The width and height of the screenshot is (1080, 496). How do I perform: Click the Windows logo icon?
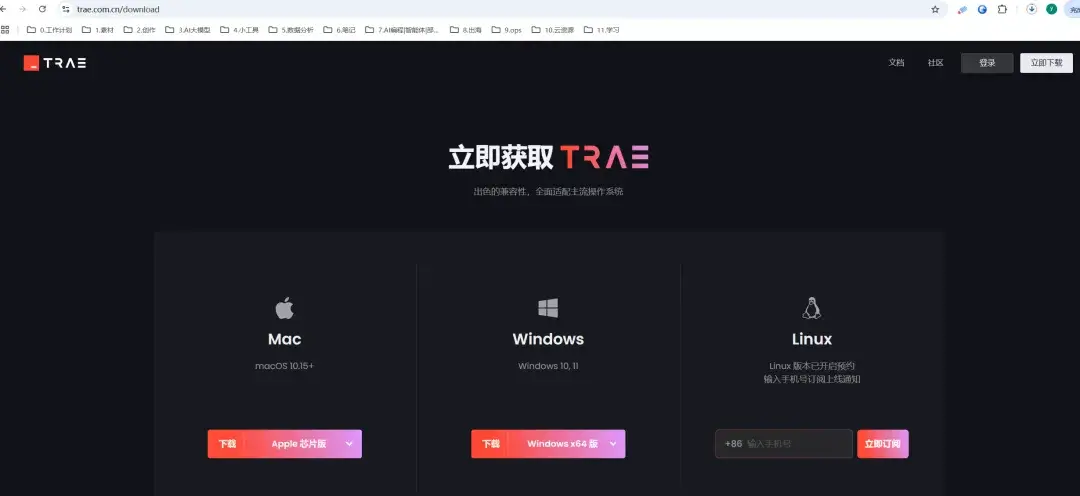[548, 308]
